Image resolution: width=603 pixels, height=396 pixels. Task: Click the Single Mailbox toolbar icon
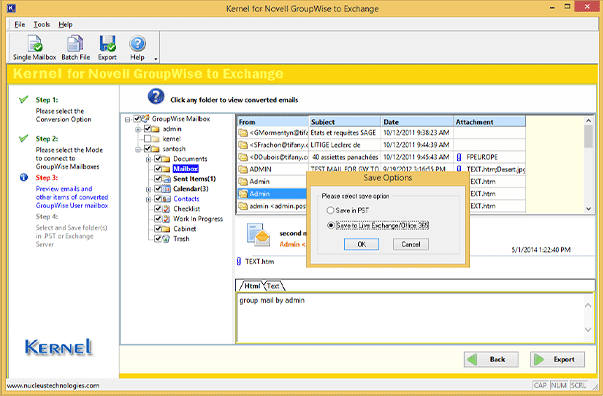(35, 44)
